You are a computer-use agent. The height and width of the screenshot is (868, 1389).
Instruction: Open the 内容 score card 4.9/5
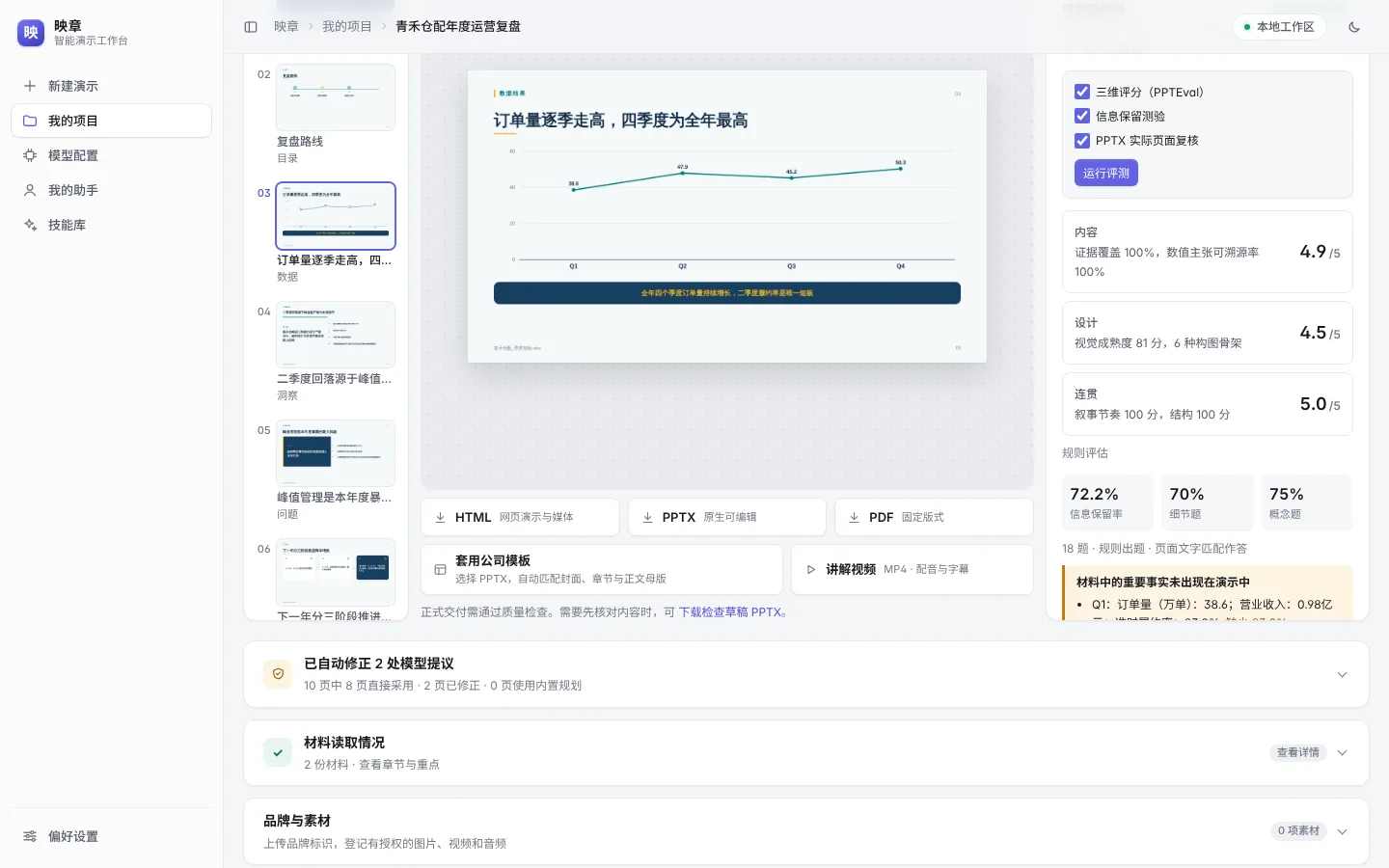click(1208, 252)
